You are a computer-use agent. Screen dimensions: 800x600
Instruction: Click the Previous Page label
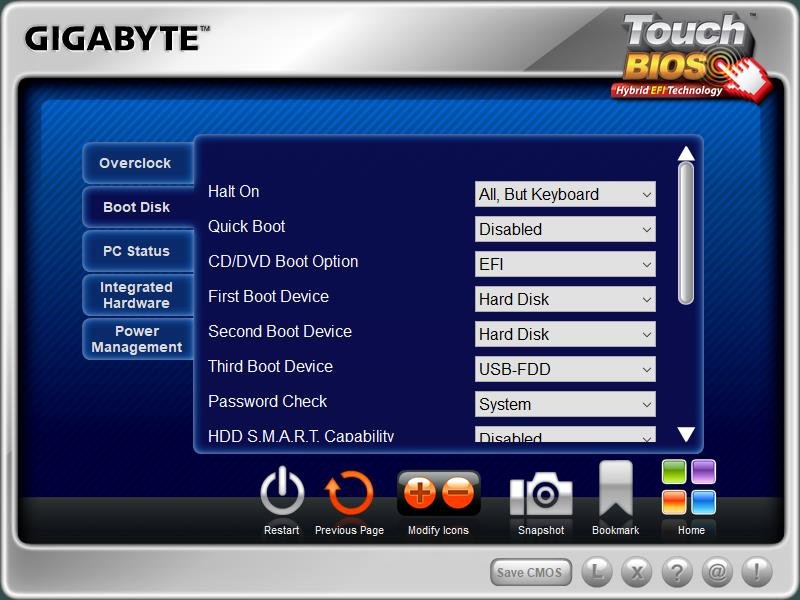(349, 530)
